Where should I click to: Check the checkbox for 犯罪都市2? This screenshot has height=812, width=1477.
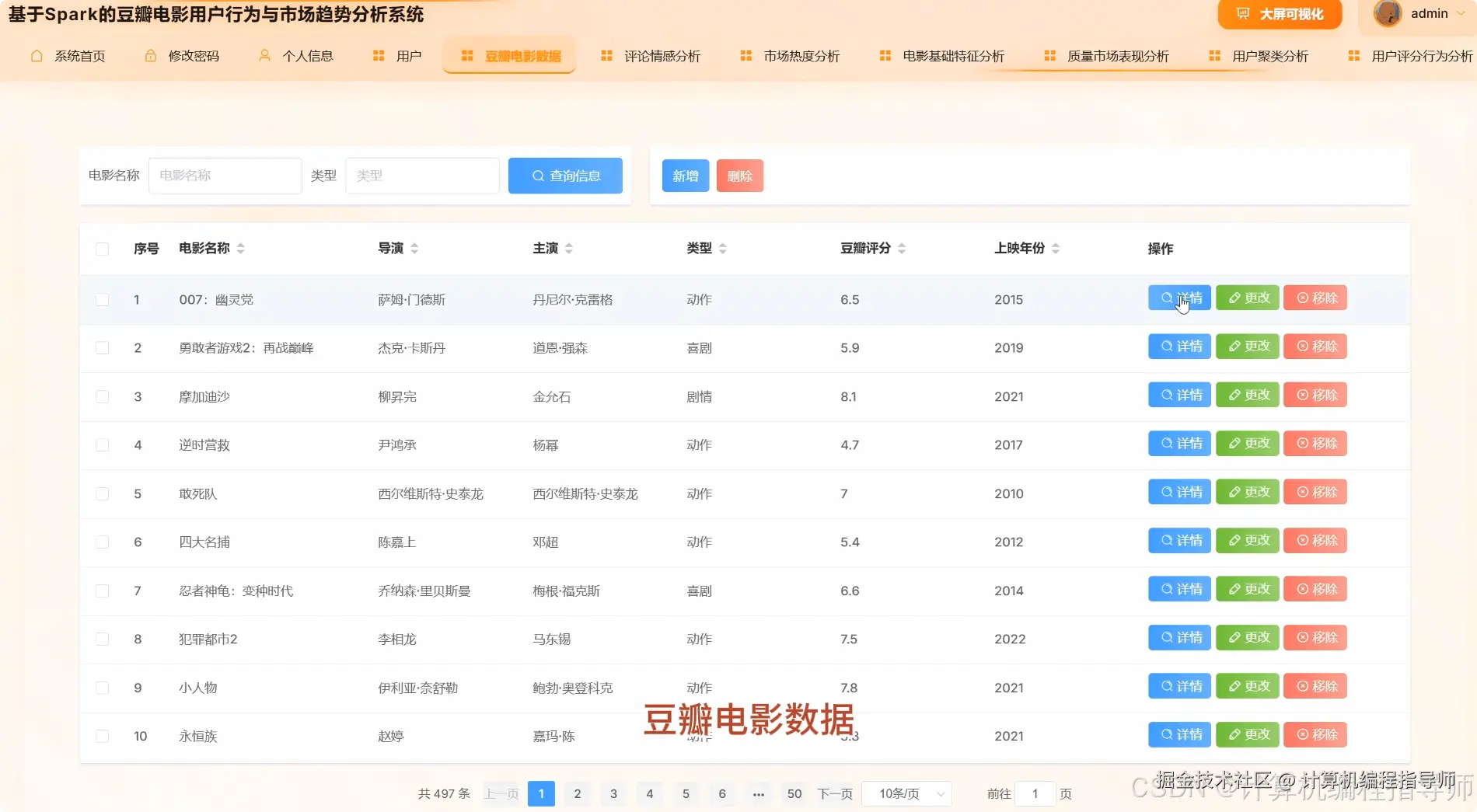102,639
